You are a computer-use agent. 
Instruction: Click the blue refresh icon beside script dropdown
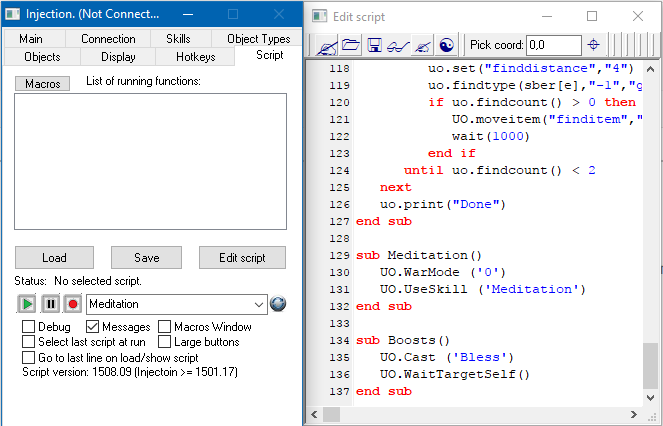coord(278,304)
